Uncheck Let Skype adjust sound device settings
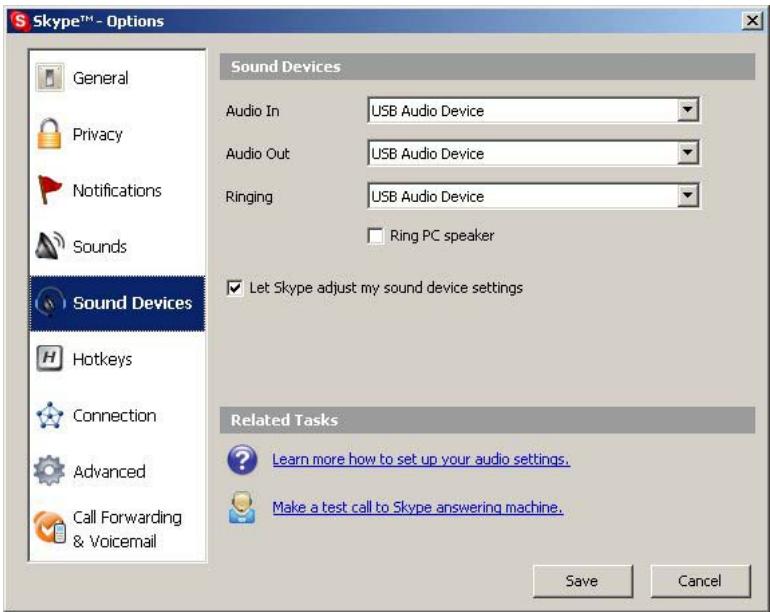The width and height of the screenshot is (770, 612). click(234, 288)
